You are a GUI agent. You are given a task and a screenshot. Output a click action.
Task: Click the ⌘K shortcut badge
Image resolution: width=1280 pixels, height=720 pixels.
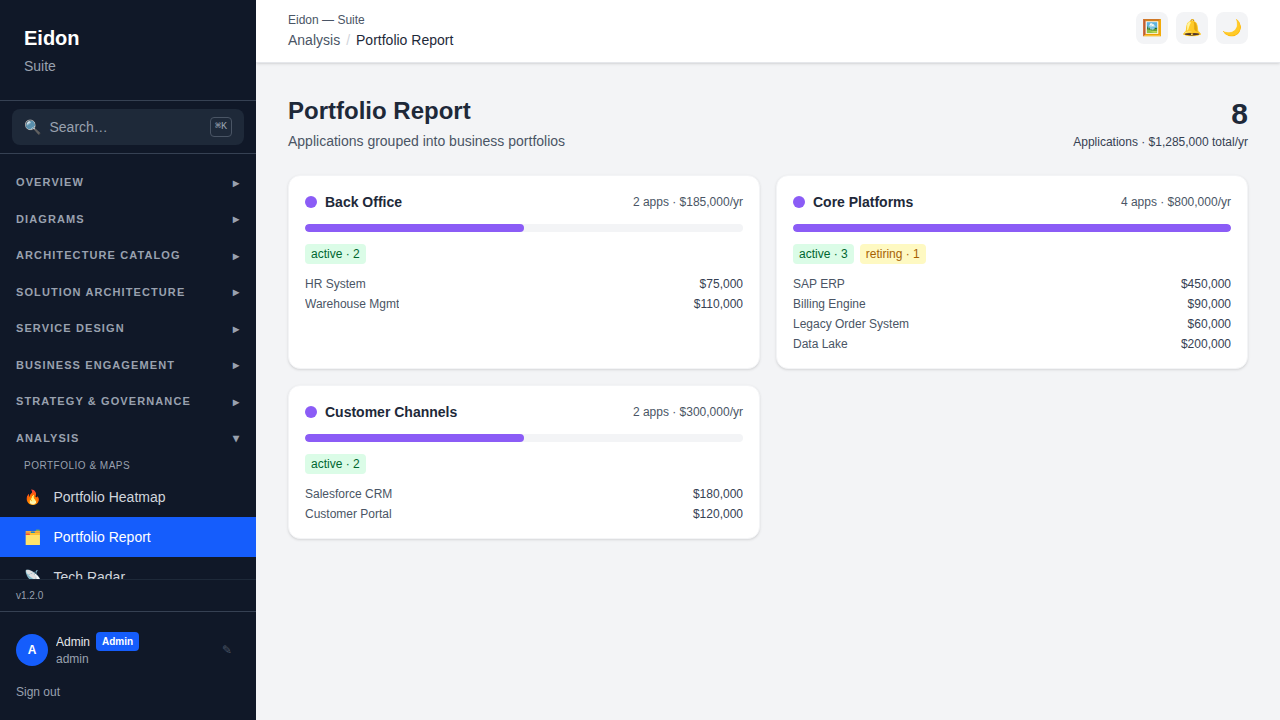pos(221,127)
